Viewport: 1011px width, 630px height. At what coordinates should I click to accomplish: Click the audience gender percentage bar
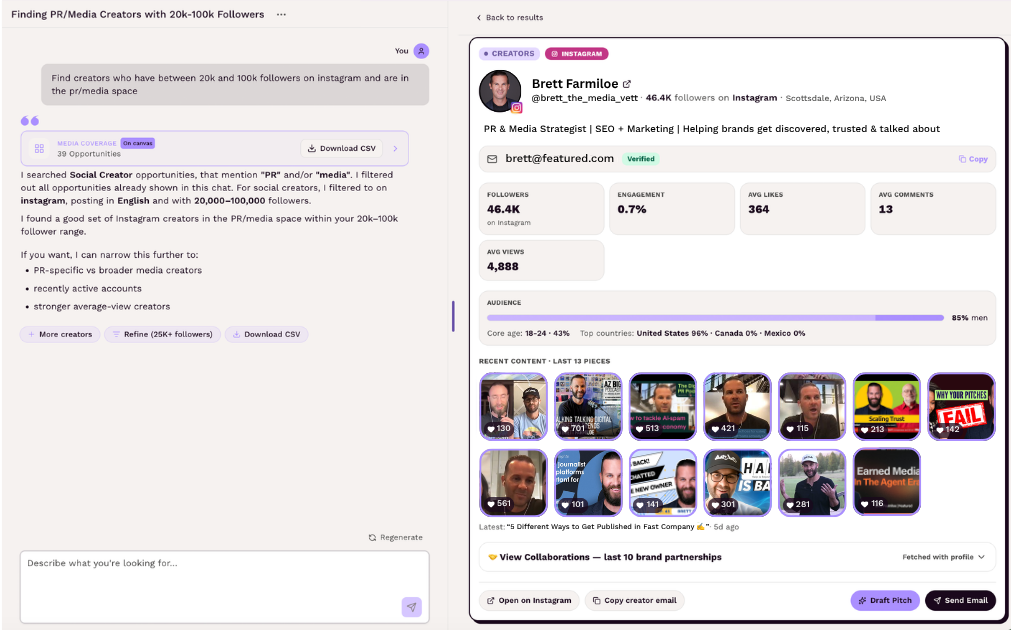pyautogui.click(x=715, y=318)
